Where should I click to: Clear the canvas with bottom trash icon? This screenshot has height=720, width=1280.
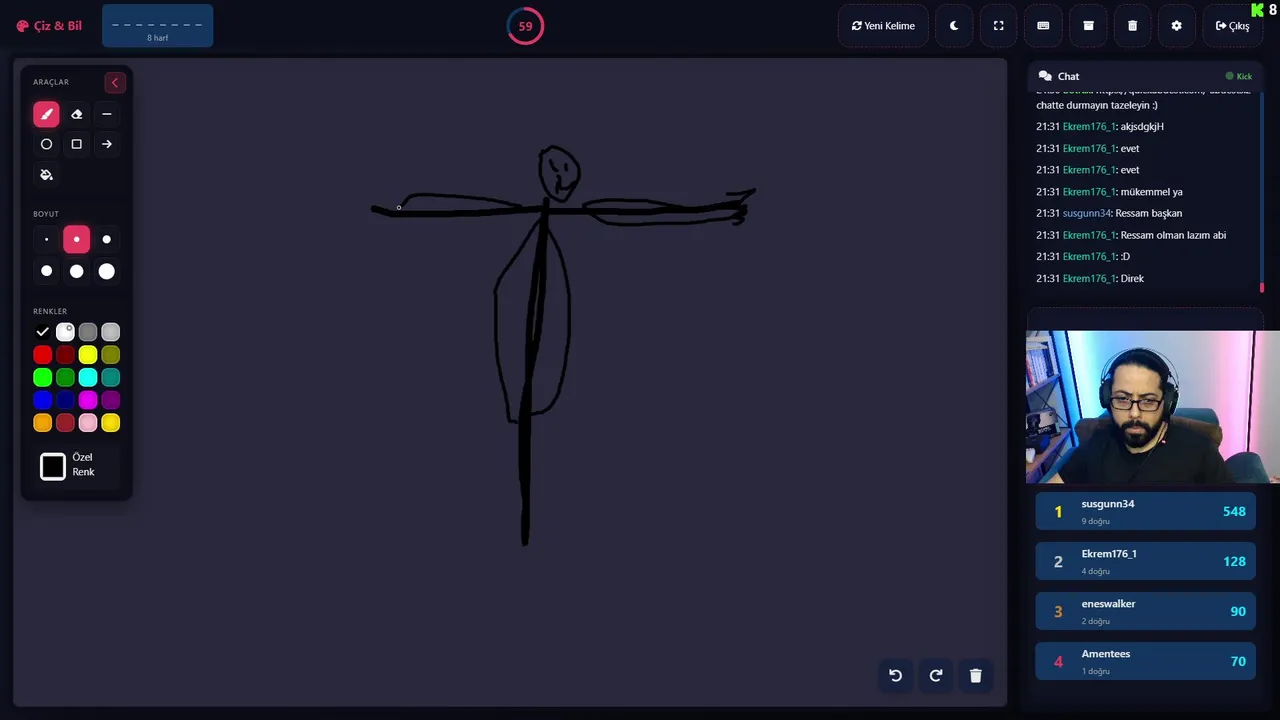(x=976, y=675)
